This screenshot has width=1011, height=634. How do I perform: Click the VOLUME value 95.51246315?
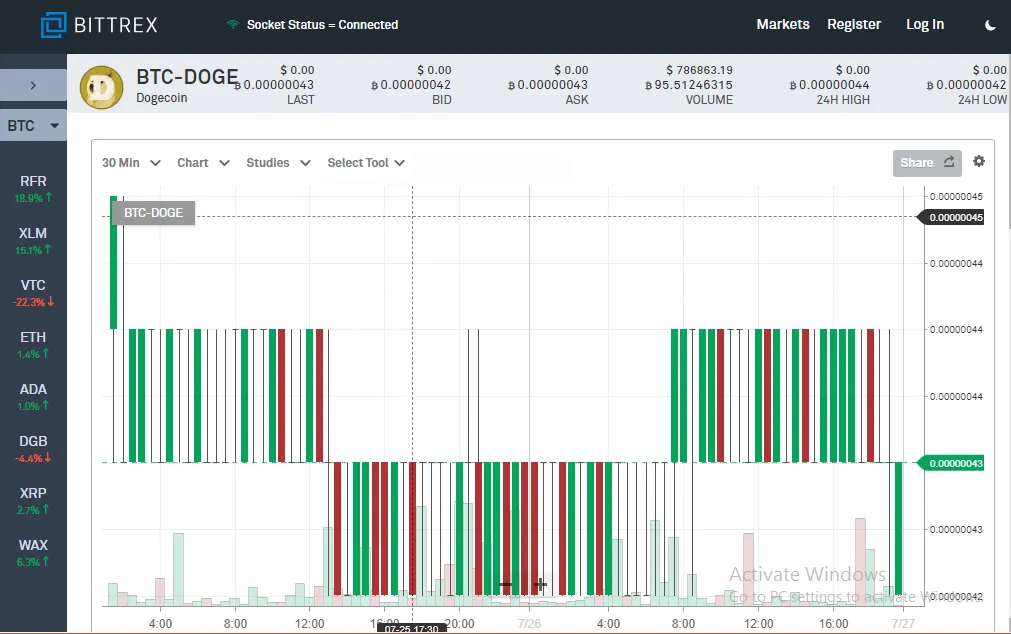point(689,84)
